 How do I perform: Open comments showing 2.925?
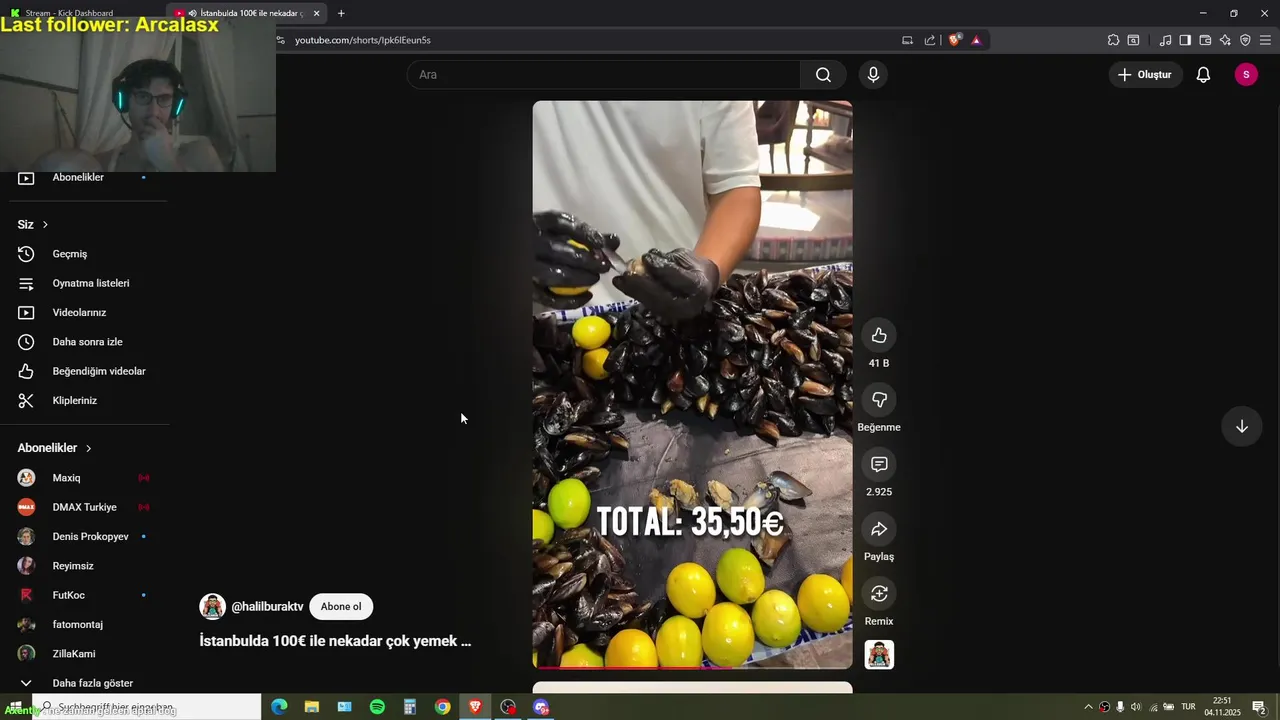coord(879,465)
